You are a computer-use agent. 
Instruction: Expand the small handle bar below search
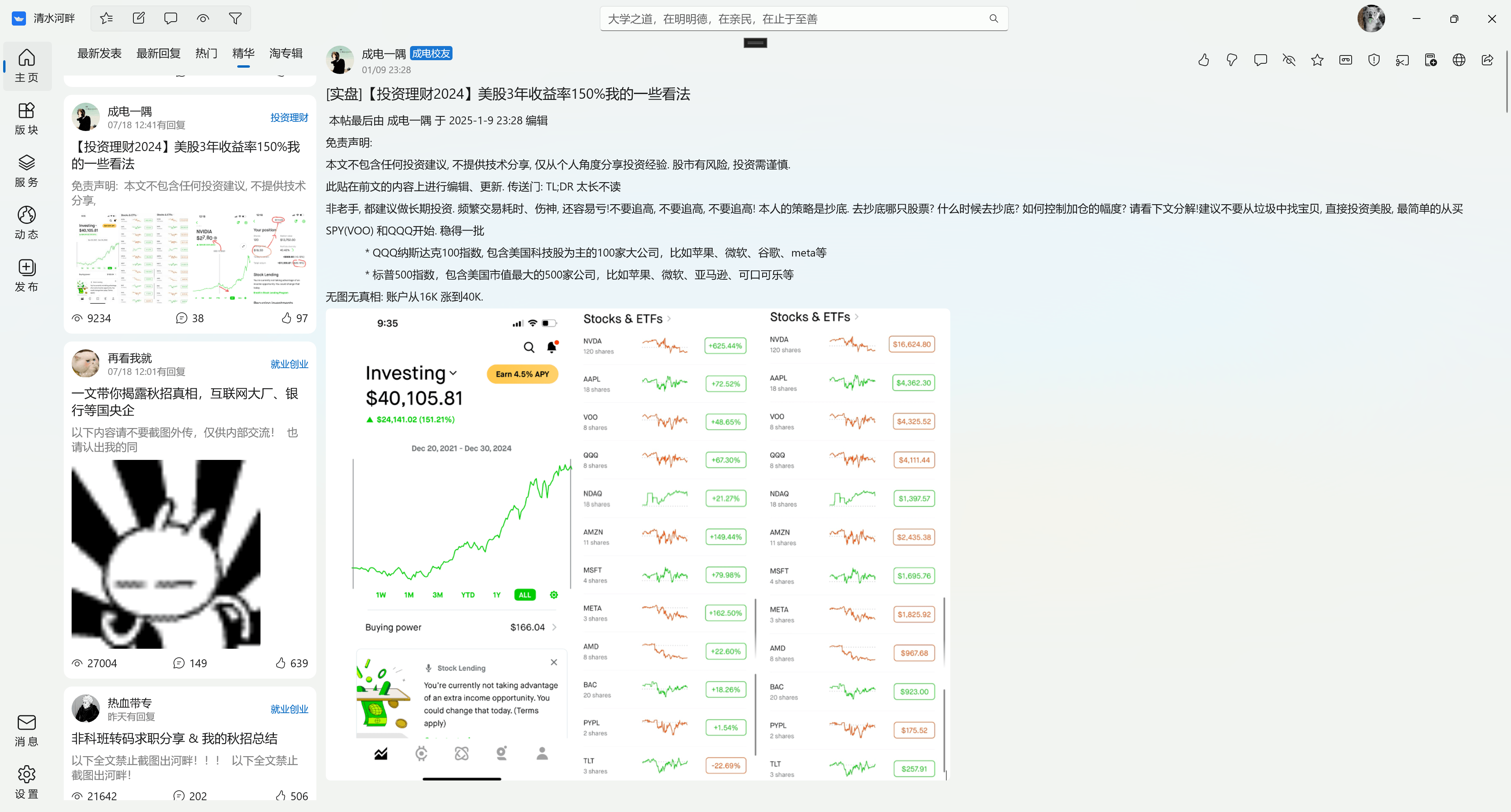(755, 43)
